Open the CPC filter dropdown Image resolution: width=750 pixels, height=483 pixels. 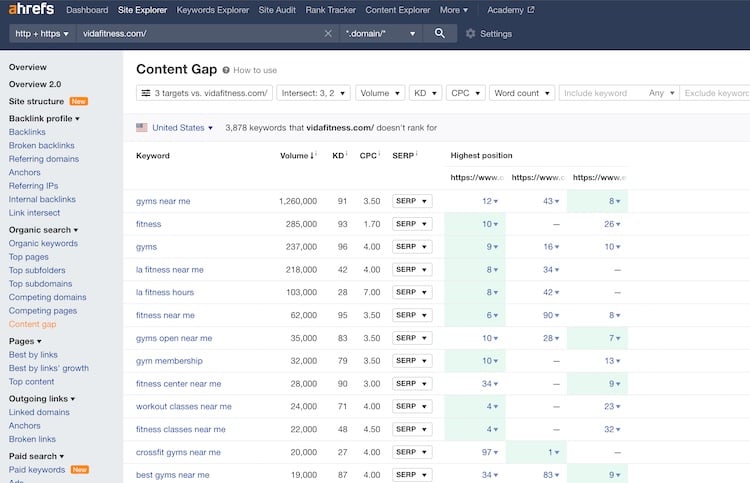[465, 93]
